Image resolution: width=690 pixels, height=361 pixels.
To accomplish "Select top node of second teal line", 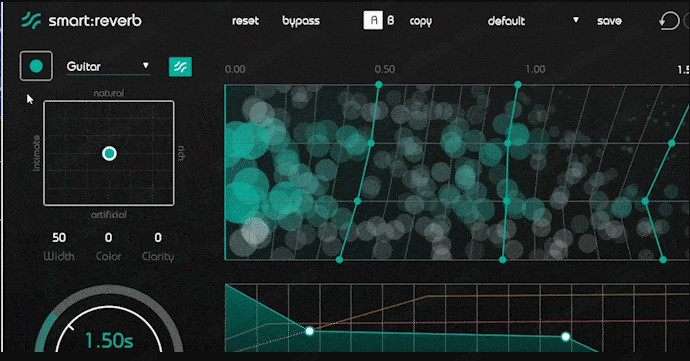I will pyautogui.click(x=518, y=84).
